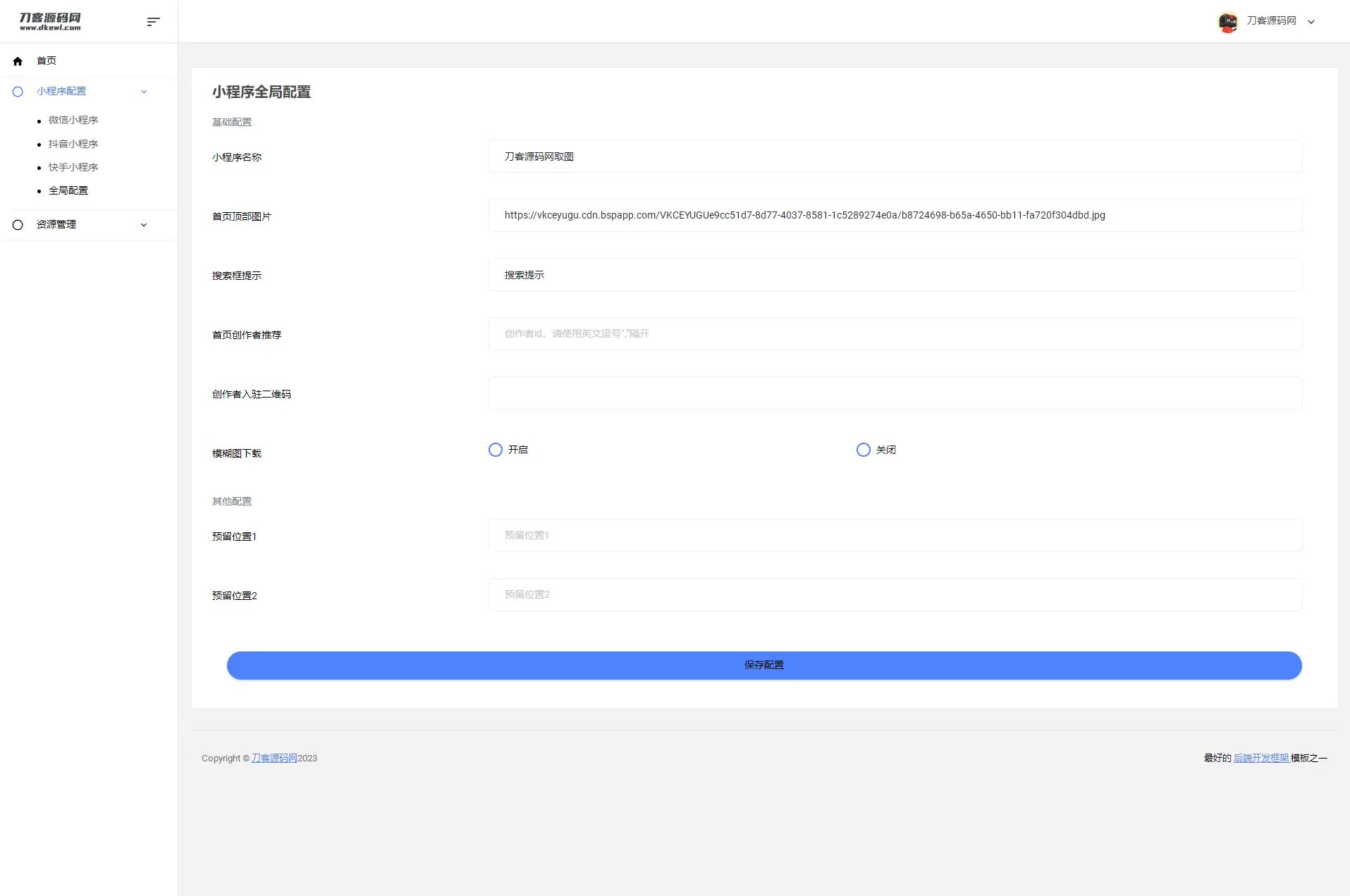Select the 关闭 radio option

(863, 450)
